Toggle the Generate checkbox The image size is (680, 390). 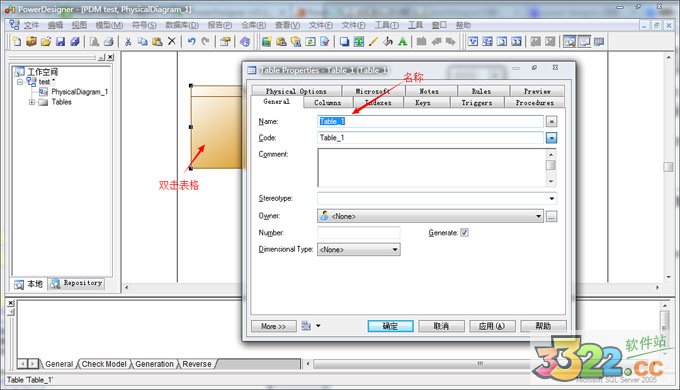pos(464,233)
